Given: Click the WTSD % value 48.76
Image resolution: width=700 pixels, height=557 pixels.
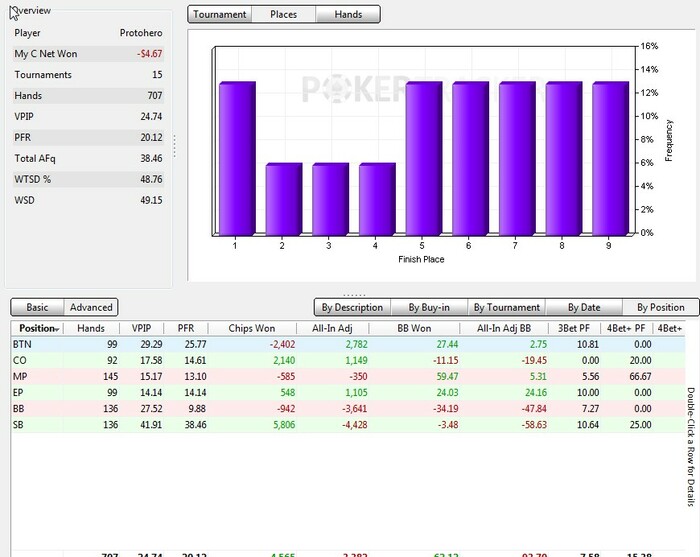Looking at the screenshot, I should point(151,179).
